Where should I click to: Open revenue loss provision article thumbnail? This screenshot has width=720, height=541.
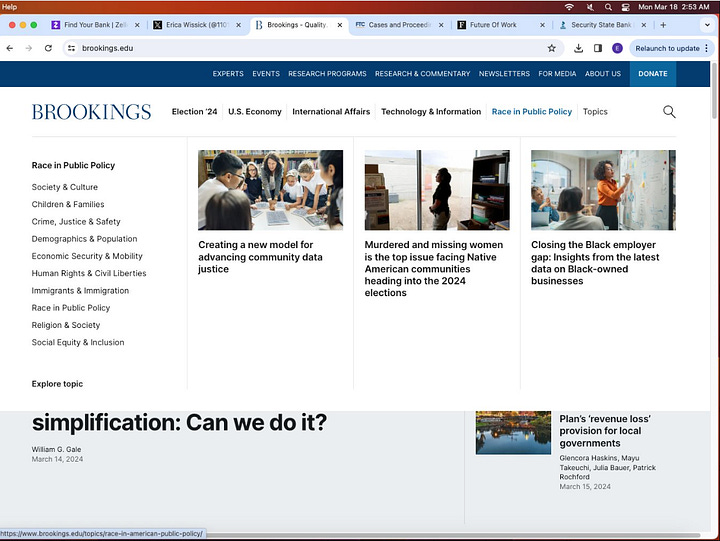pyautogui.click(x=513, y=433)
